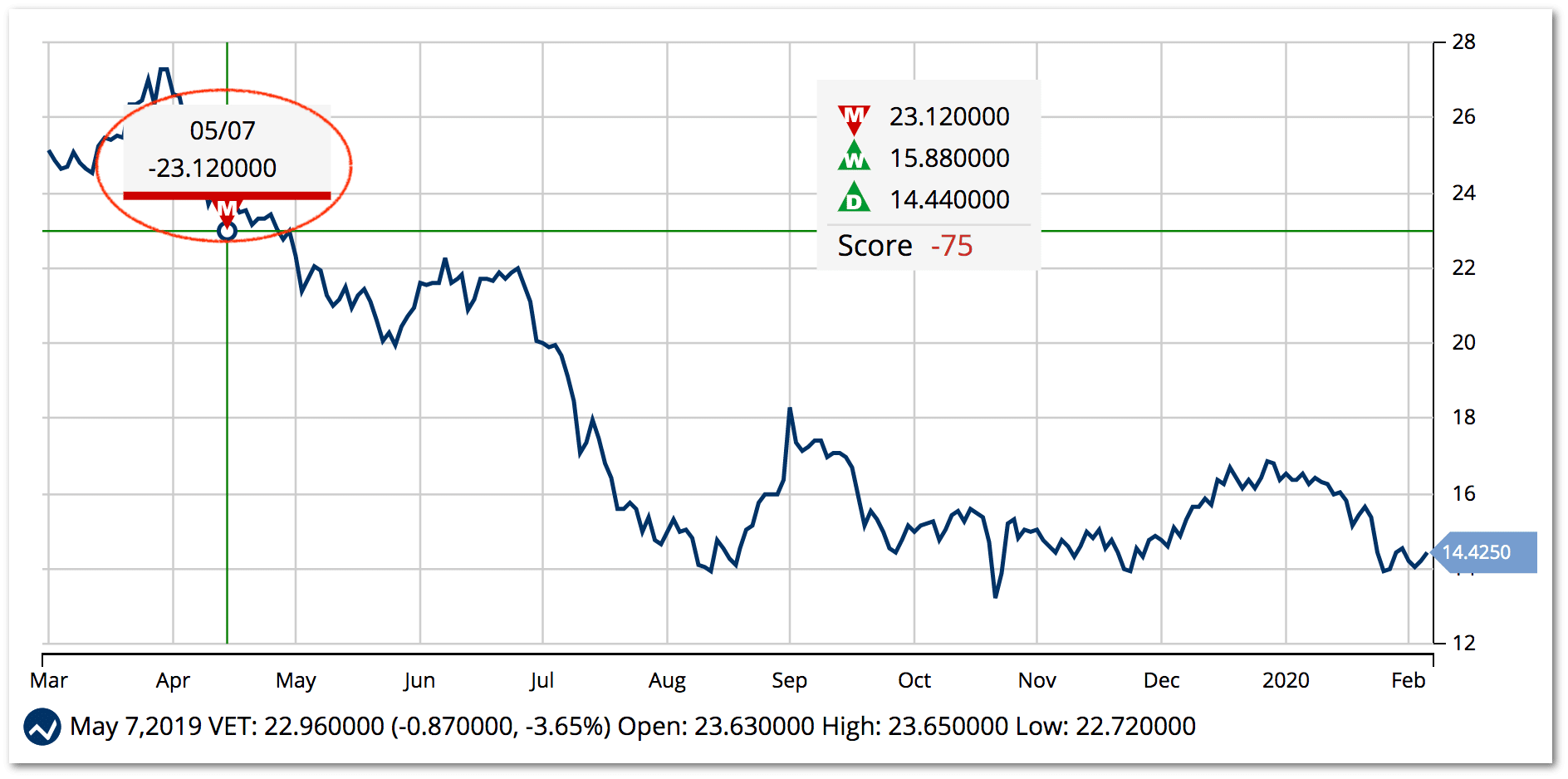Click the Low: 22.720000 value
This screenshot has width=1568, height=779.
click(x=1106, y=727)
